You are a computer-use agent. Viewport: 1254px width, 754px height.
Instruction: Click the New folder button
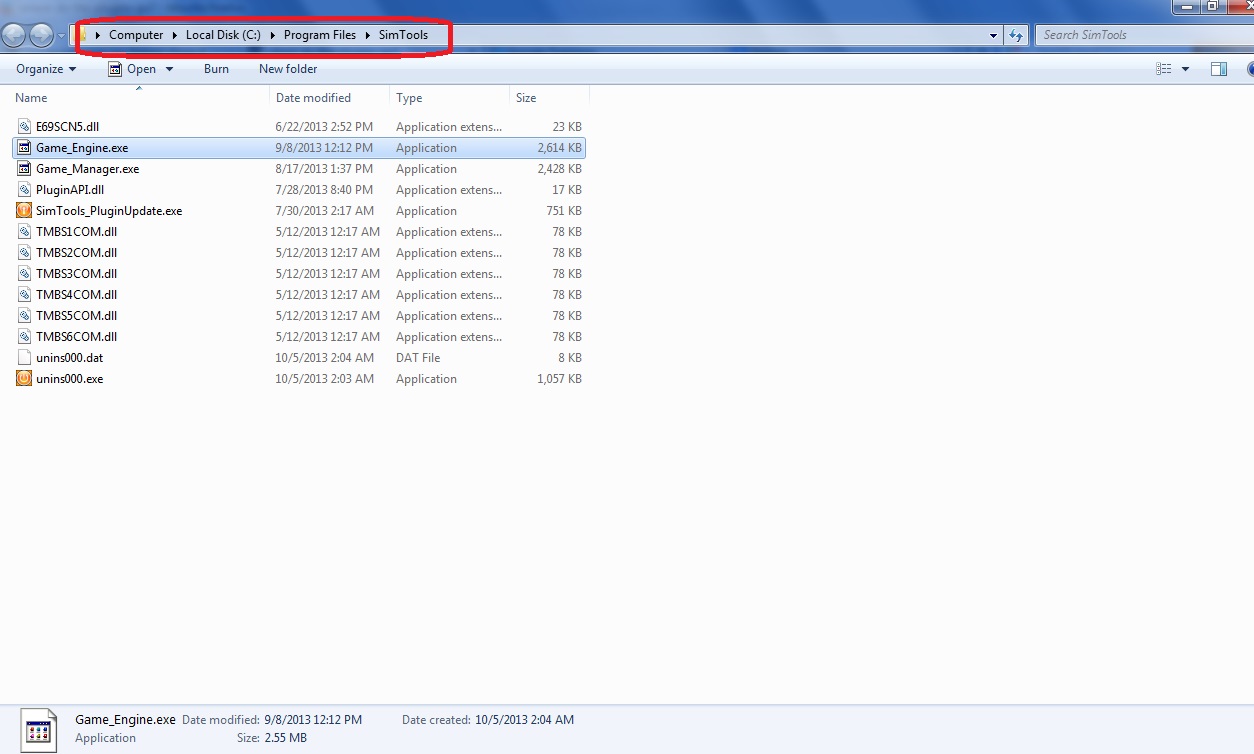[x=288, y=69]
